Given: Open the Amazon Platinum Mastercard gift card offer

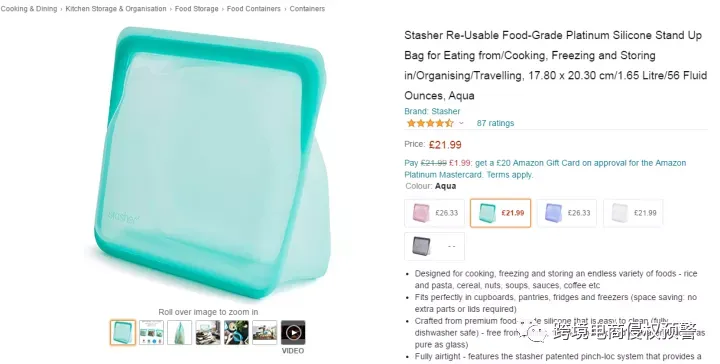Looking at the screenshot, I should click(545, 169).
